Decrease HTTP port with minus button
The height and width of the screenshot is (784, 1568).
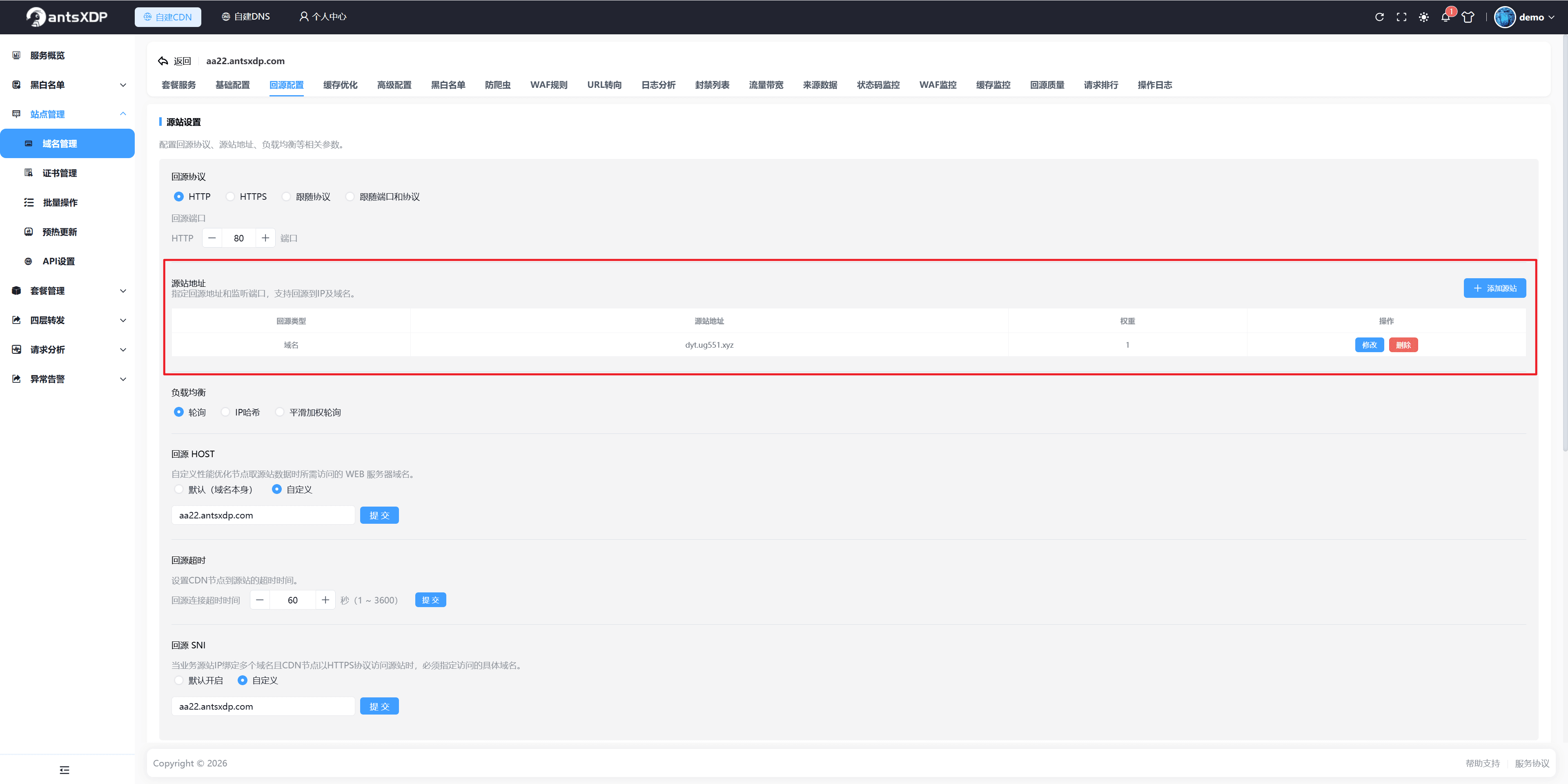(x=212, y=238)
